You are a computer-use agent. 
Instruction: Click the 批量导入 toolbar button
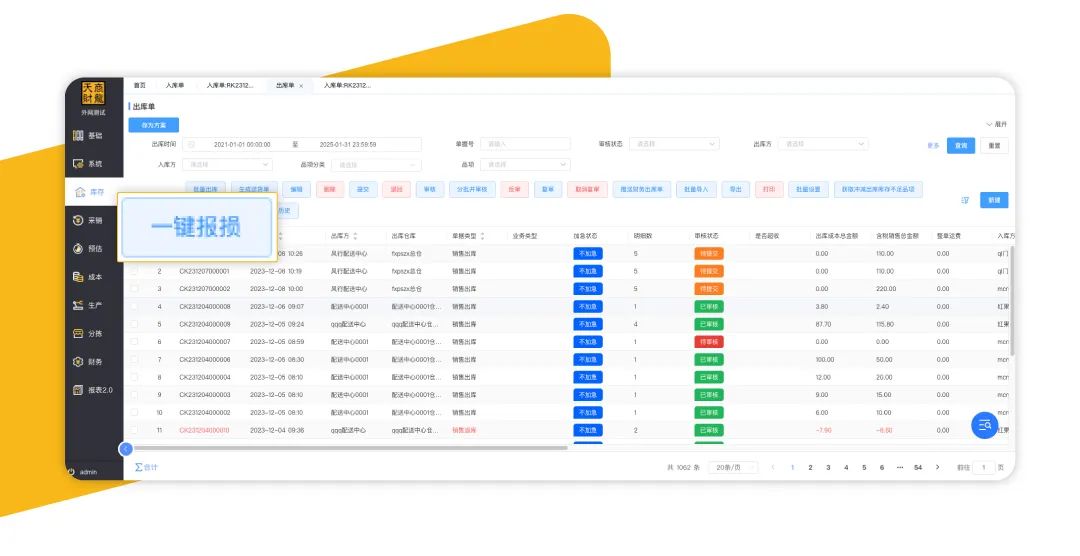coord(696,189)
